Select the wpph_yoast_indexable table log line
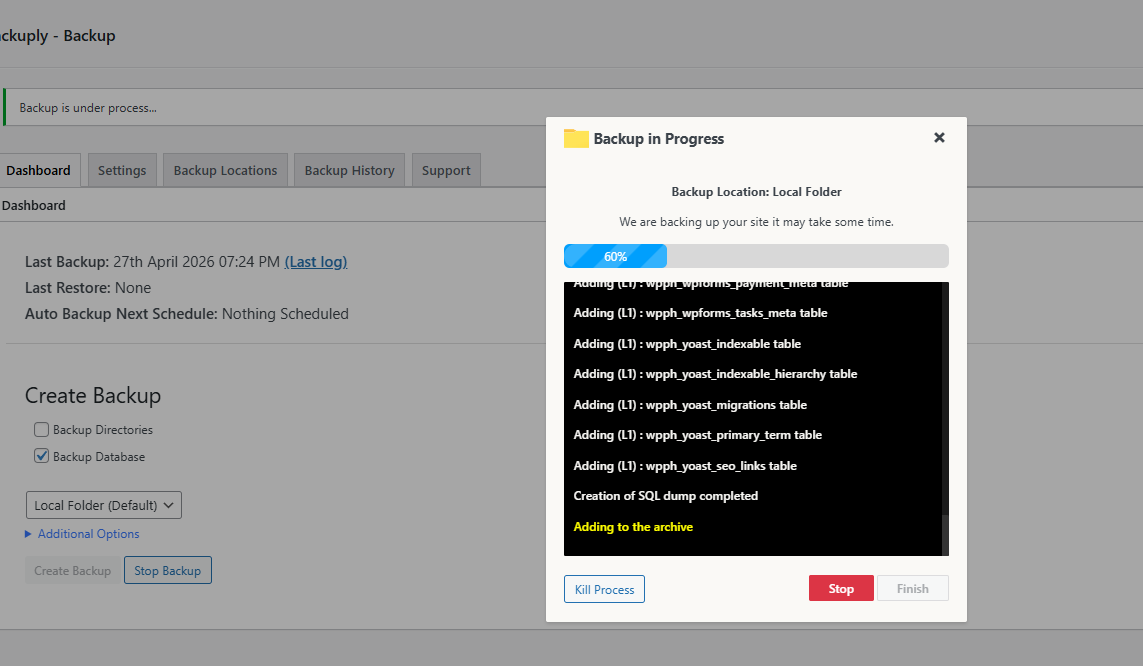Screen dimensions: 1143x666 687,343
